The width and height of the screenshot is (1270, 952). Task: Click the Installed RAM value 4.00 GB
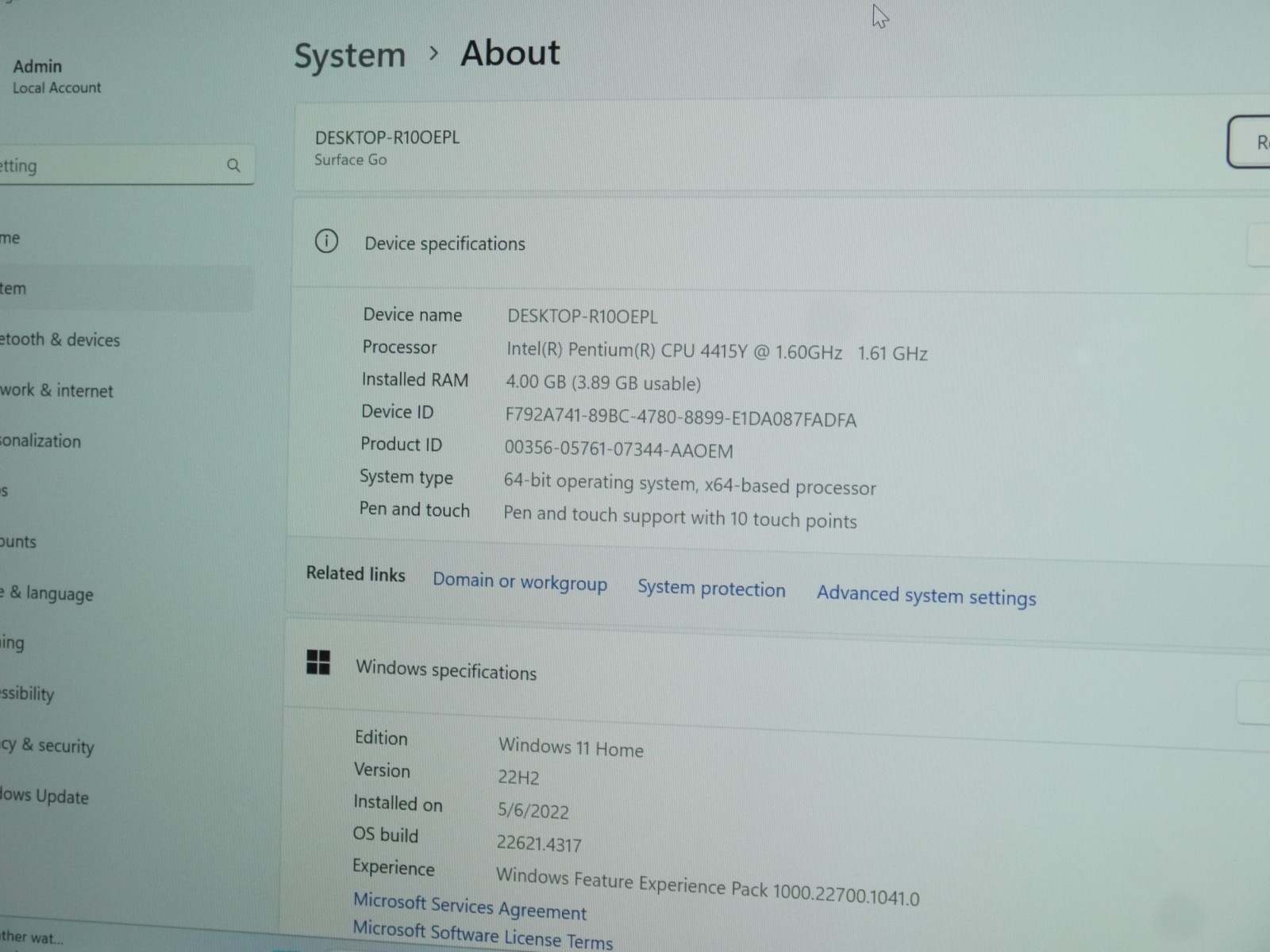[x=603, y=383]
